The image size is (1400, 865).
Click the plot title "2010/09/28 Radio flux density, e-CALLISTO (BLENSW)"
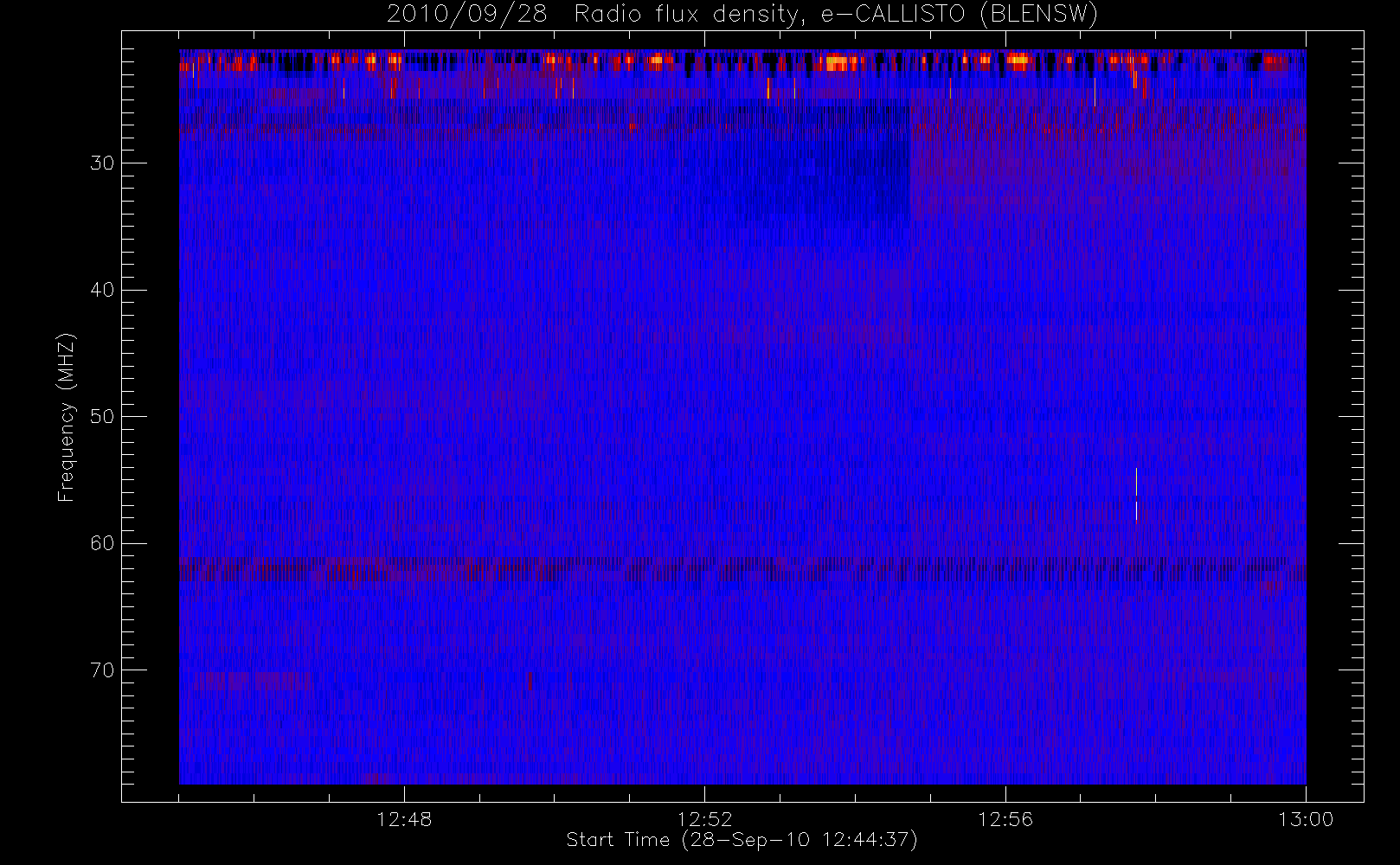click(742, 15)
